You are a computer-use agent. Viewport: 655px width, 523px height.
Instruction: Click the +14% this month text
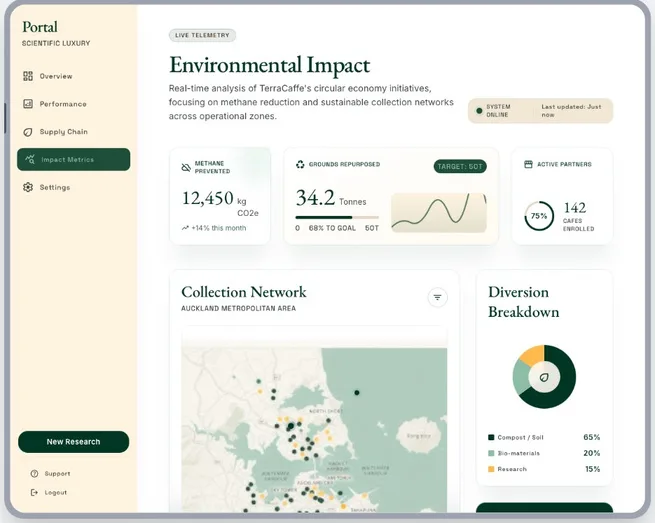pos(218,228)
